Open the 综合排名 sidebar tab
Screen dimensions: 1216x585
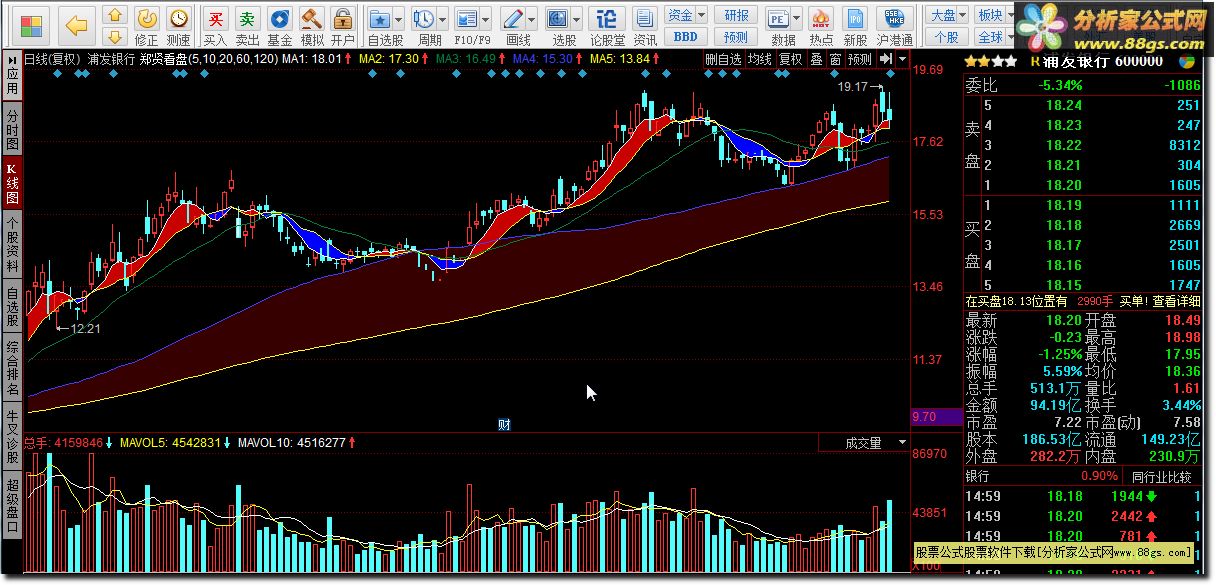pyautogui.click(x=12, y=369)
